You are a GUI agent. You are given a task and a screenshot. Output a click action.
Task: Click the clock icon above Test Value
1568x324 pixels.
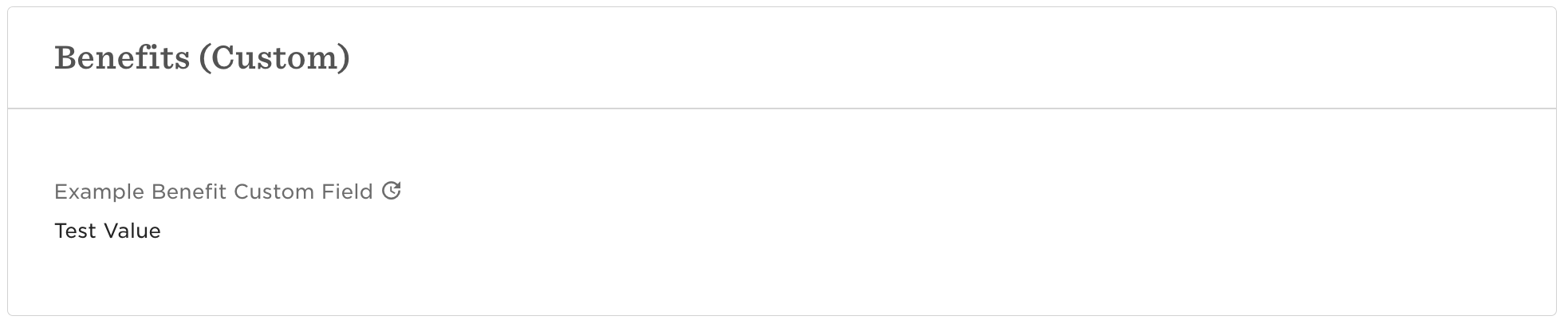click(x=391, y=191)
